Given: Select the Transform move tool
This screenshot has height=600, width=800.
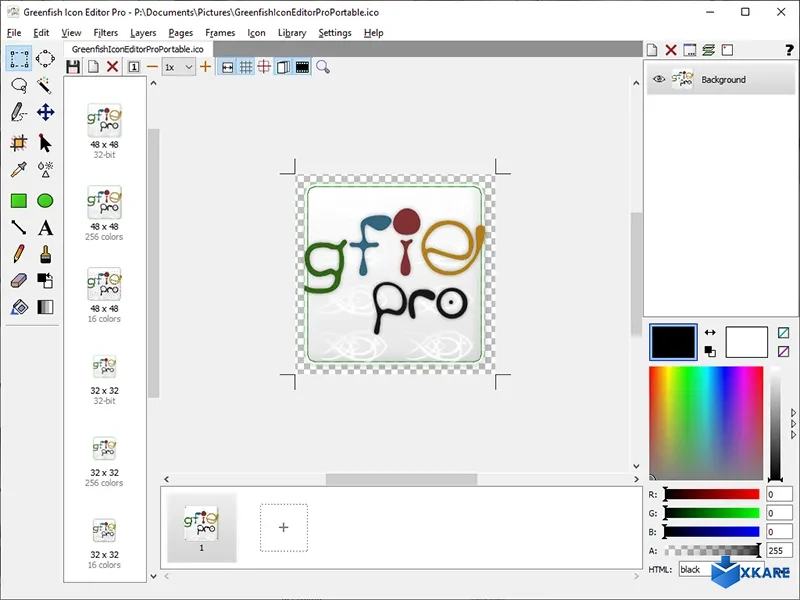Looking at the screenshot, I should pyautogui.click(x=45, y=112).
